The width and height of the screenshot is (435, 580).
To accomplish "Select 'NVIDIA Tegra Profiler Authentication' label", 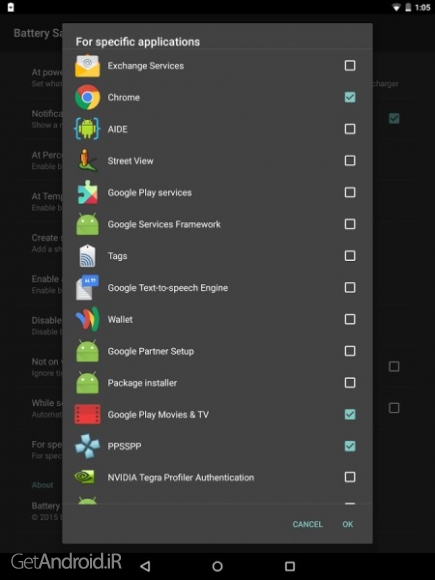I will [181, 478].
